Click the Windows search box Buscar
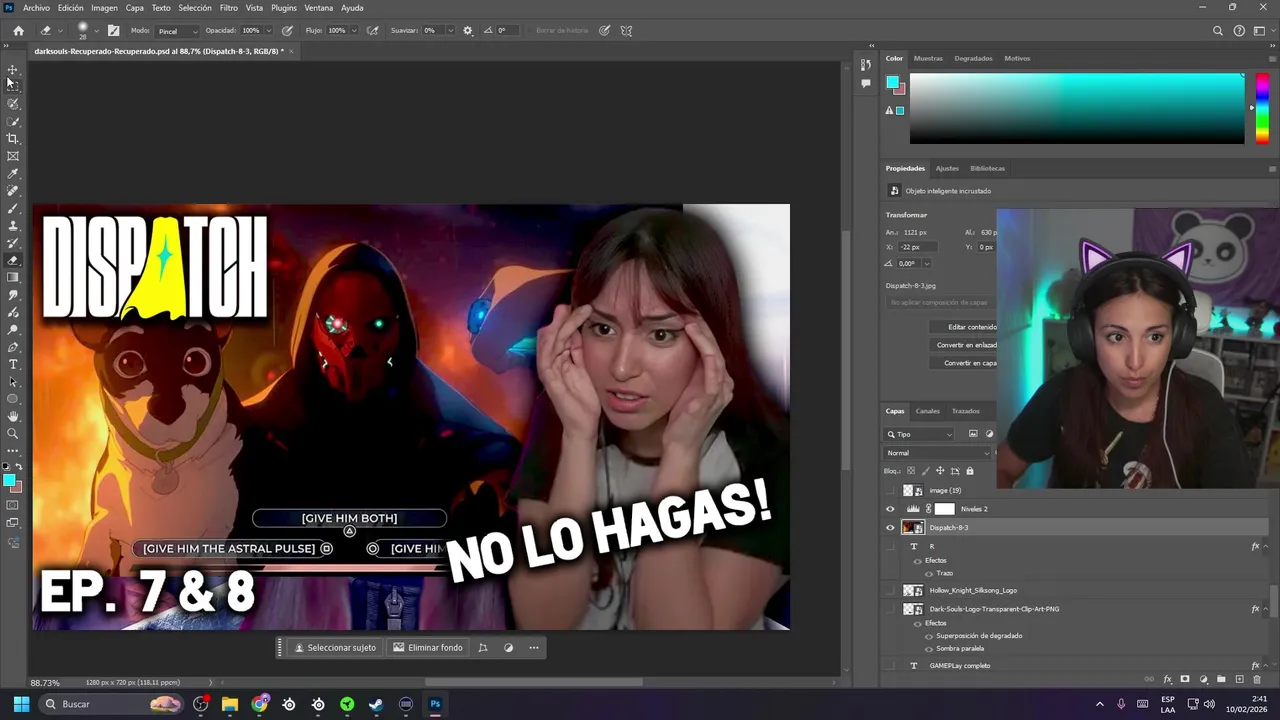Screen dimensions: 1280x720 pos(110,704)
